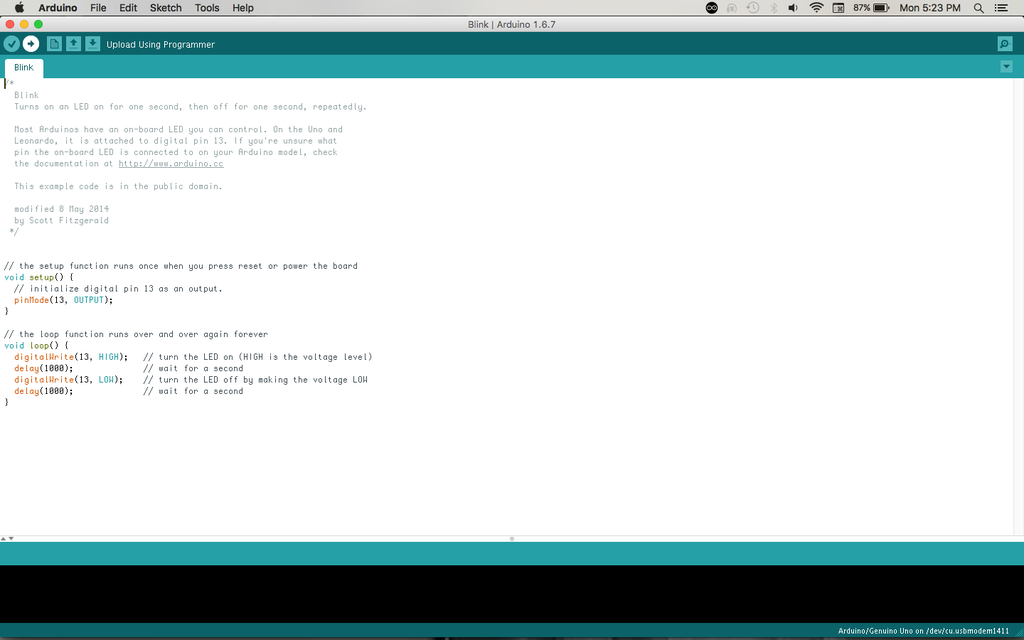This screenshot has width=1024, height=640.
Task: Click the digitalWrite(13, HIGH) line
Action: coord(71,357)
